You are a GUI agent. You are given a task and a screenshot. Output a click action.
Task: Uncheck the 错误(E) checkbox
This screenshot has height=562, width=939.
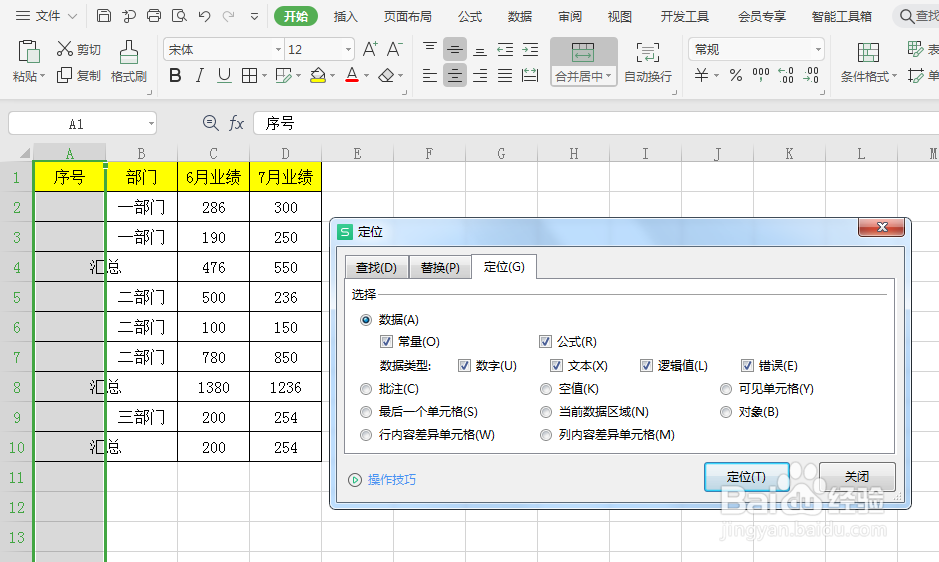[747, 365]
